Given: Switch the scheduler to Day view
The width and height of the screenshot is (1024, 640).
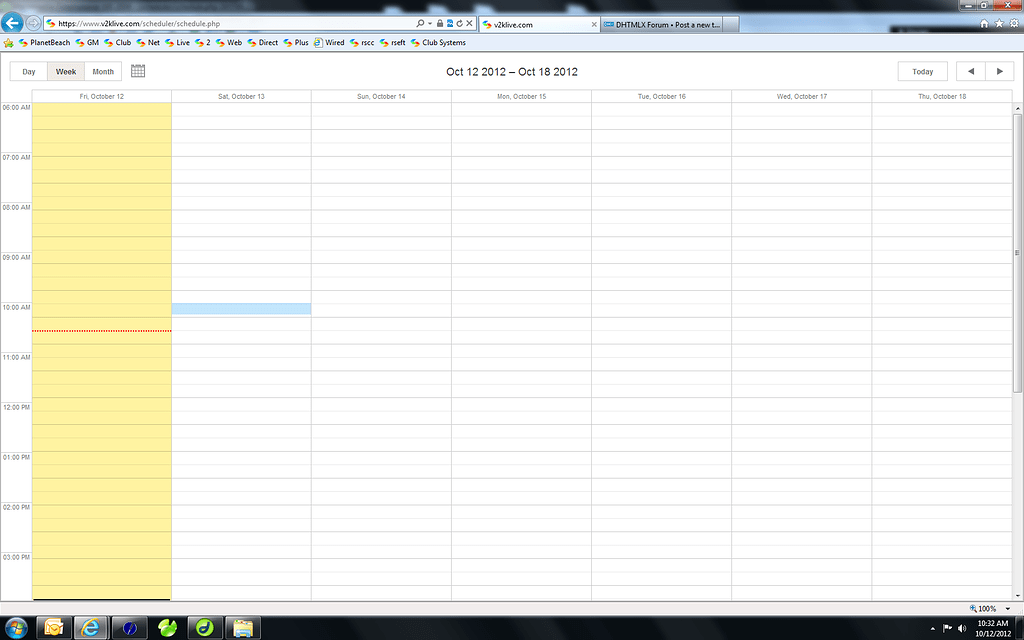Looking at the screenshot, I should (x=27, y=71).
